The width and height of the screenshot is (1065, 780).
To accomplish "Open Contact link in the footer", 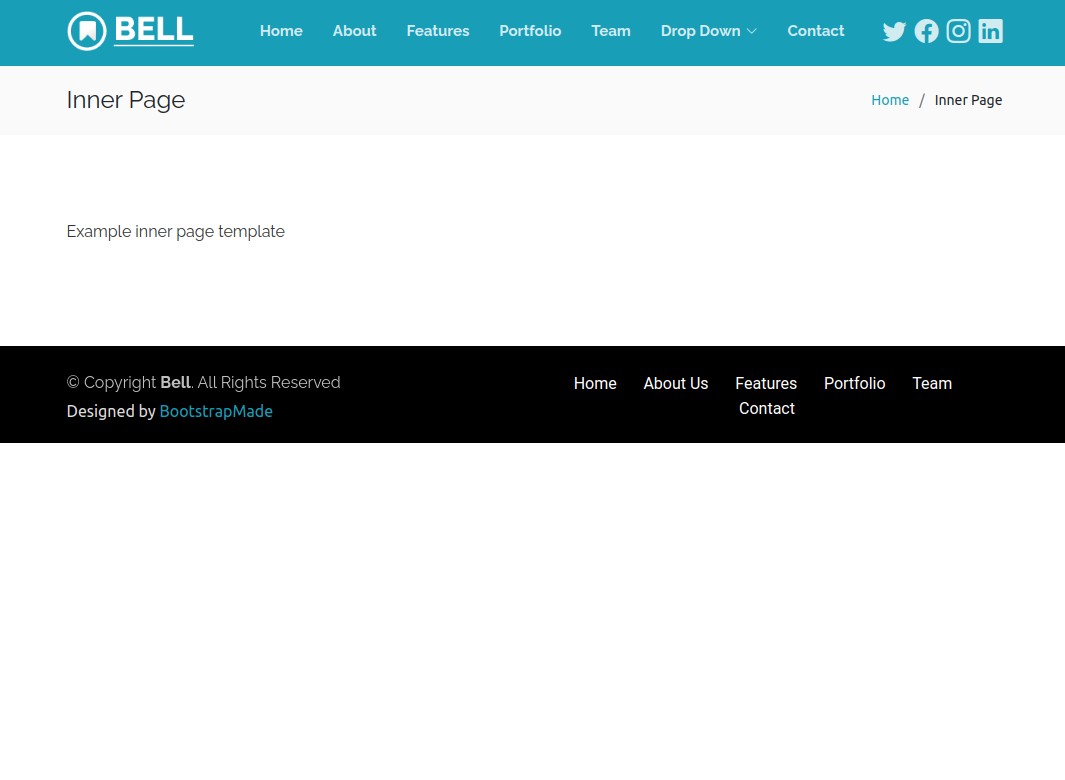I will (x=767, y=409).
